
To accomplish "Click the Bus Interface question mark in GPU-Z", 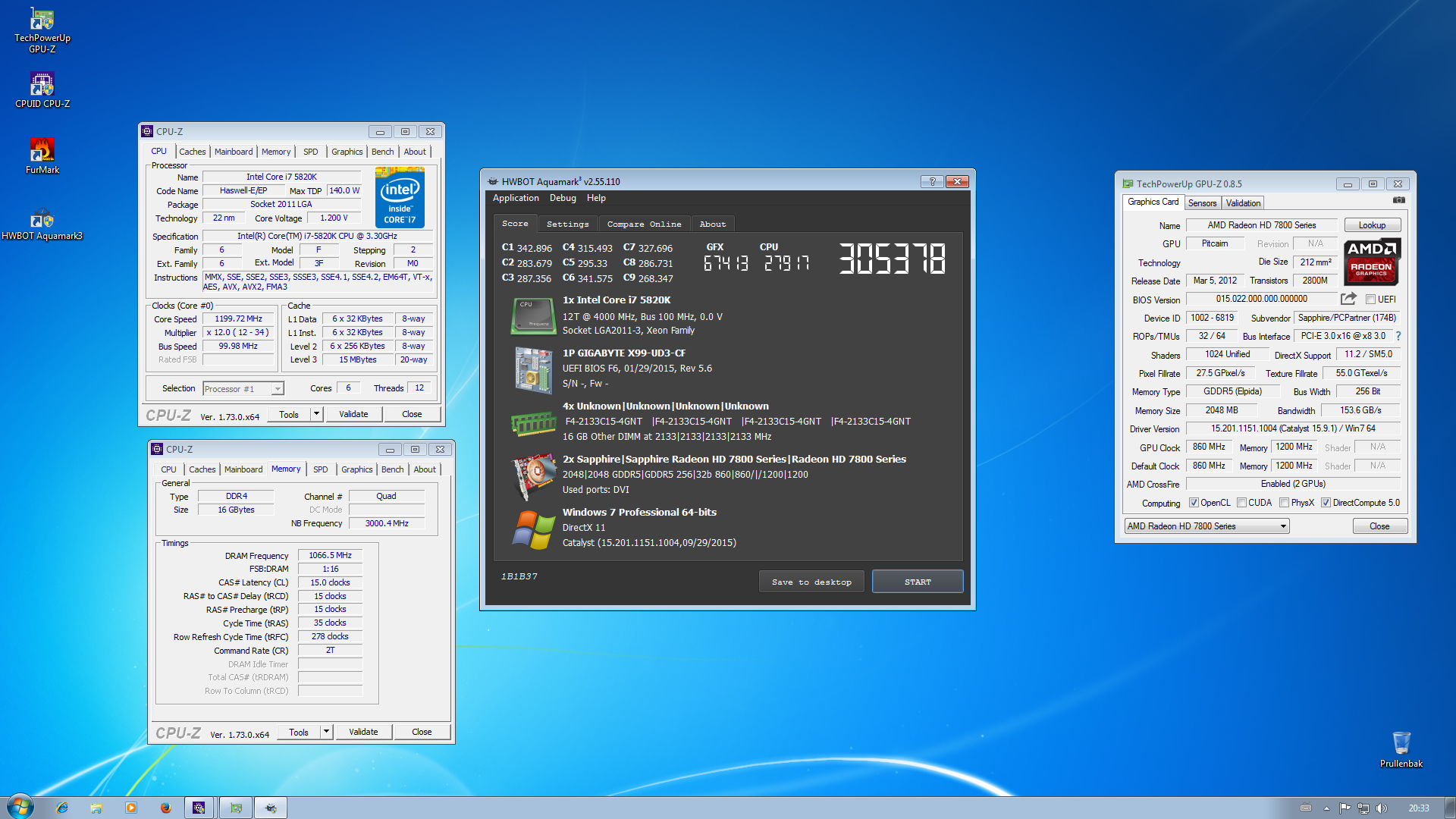I will [1398, 336].
